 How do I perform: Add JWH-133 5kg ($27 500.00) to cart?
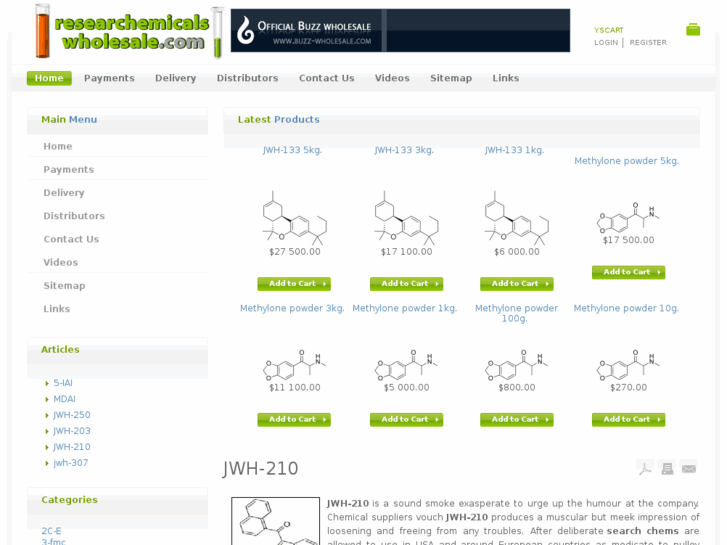click(x=294, y=283)
